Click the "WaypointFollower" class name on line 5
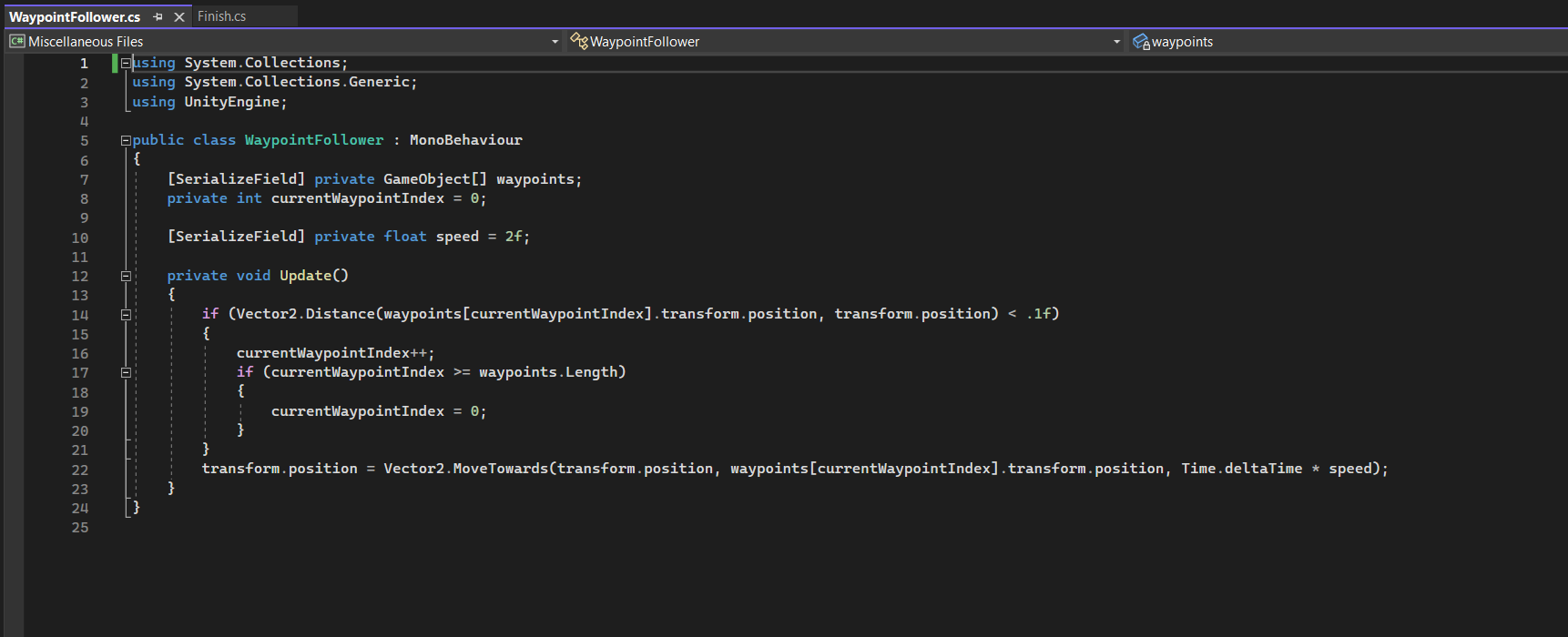This screenshot has height=637, width=1568. click(314, 140)
